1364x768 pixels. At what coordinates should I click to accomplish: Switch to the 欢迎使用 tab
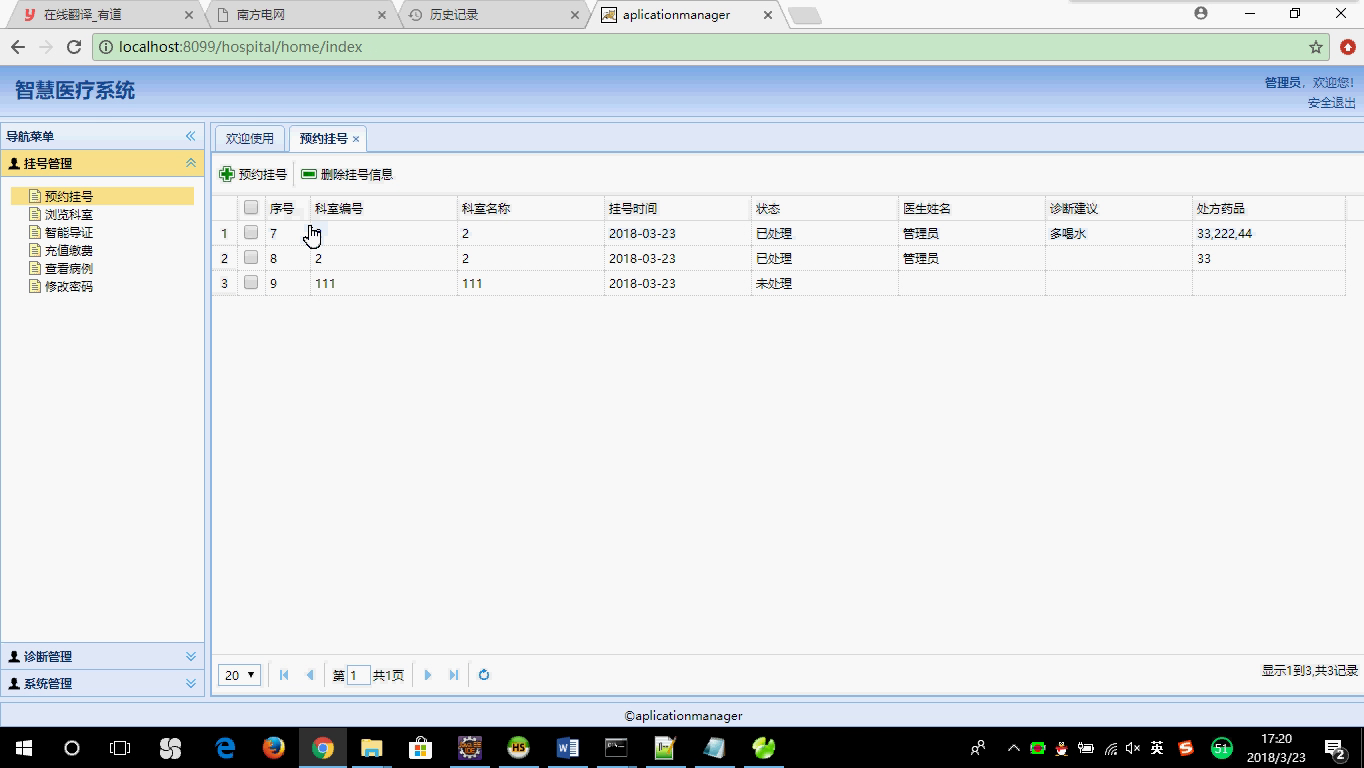[250, 138]
